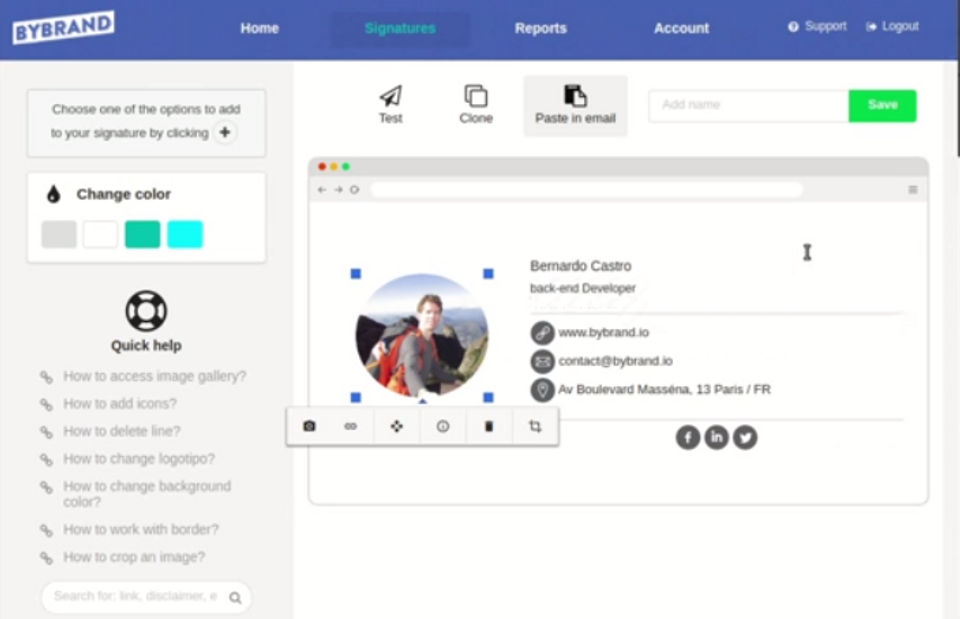Click the Facebook social icon
Screen dimensions: 960x619
click(688, 437)
